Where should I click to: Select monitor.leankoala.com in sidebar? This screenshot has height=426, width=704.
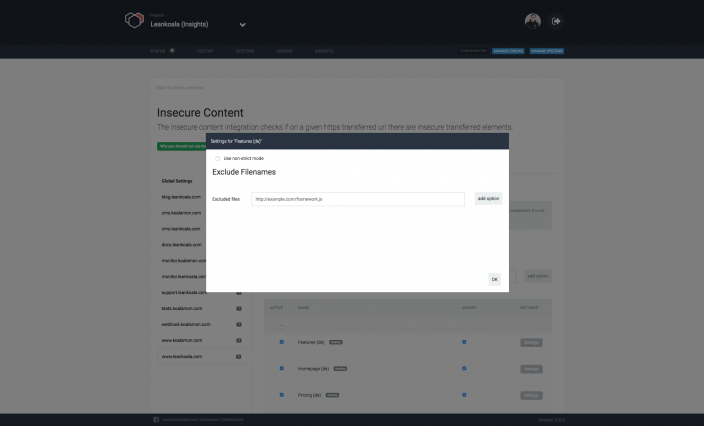click(184, 277)
